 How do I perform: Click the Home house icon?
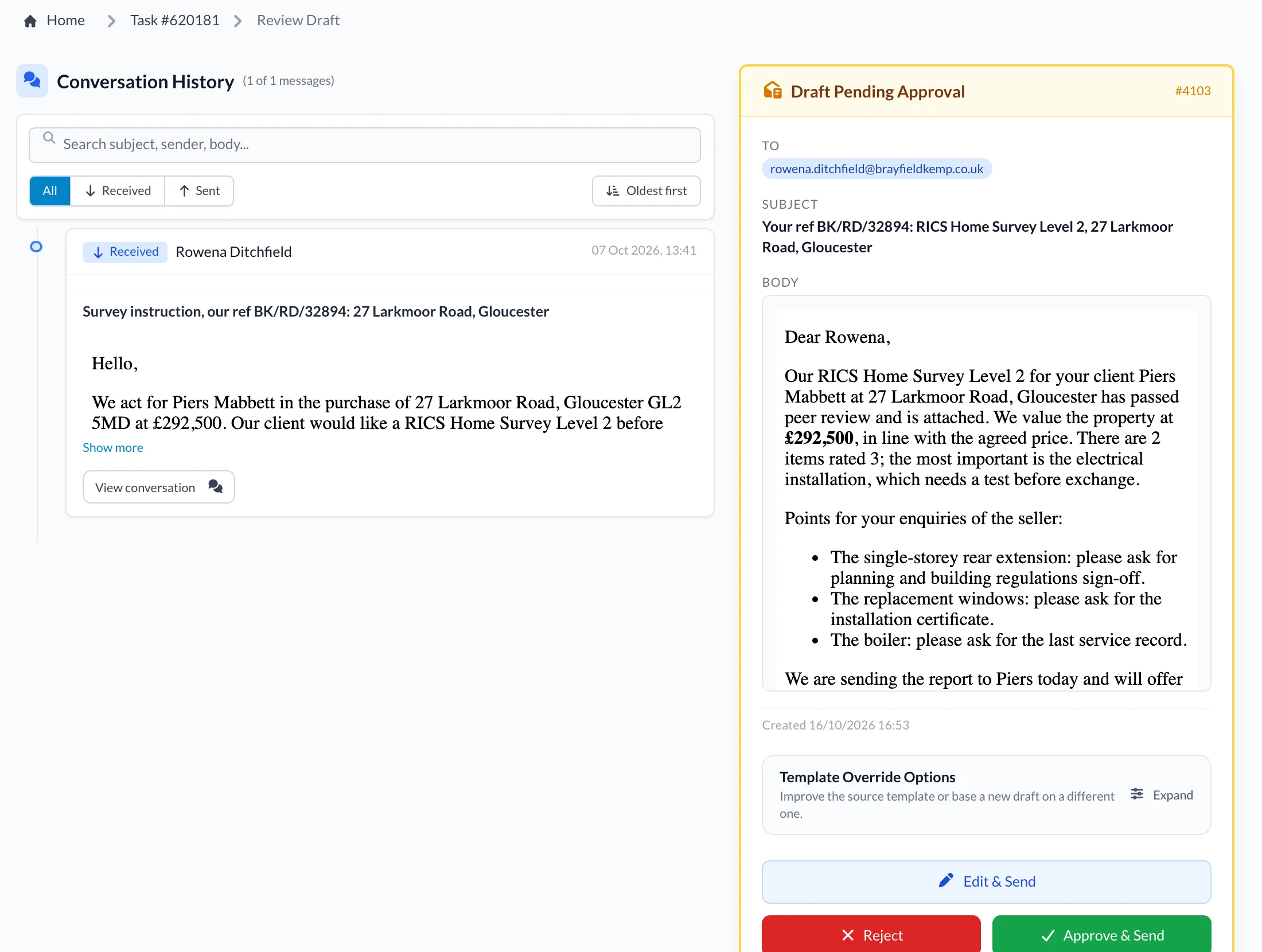30,21
